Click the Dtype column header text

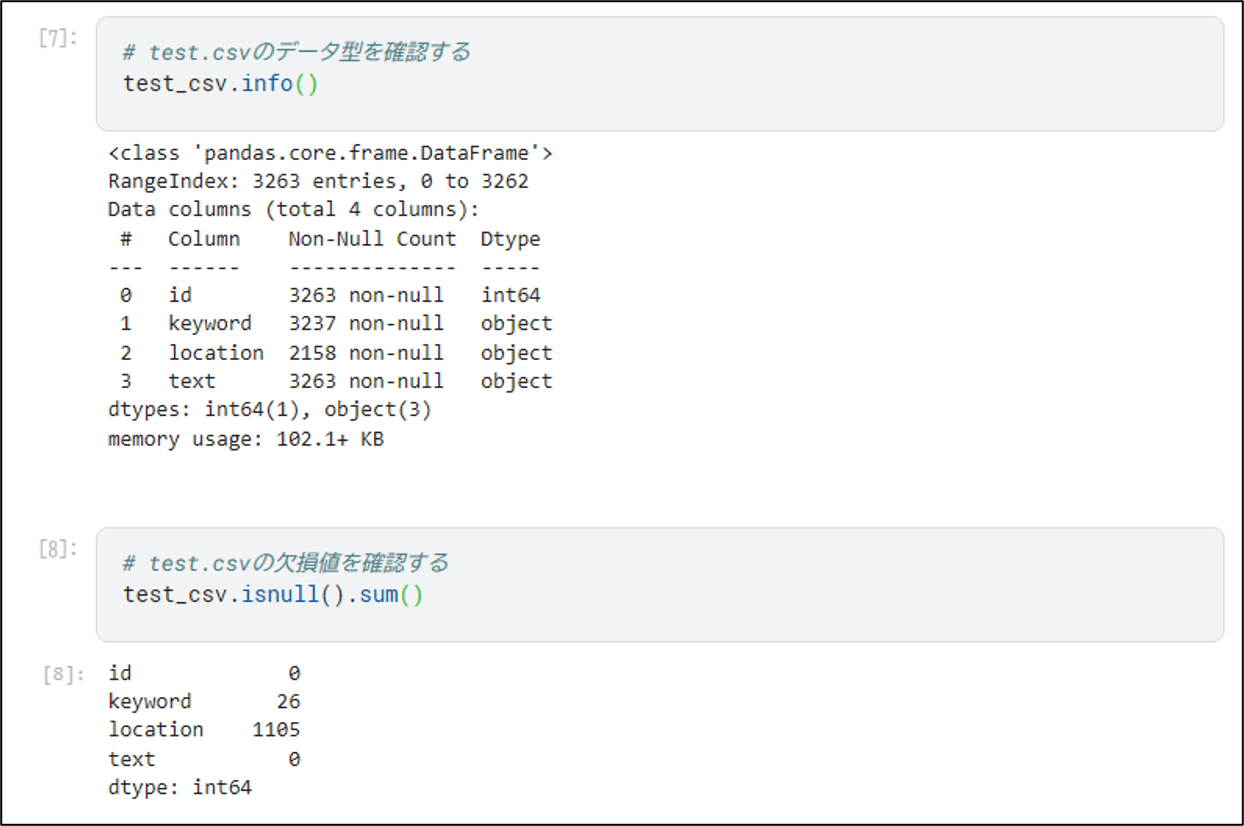(510, 239)
